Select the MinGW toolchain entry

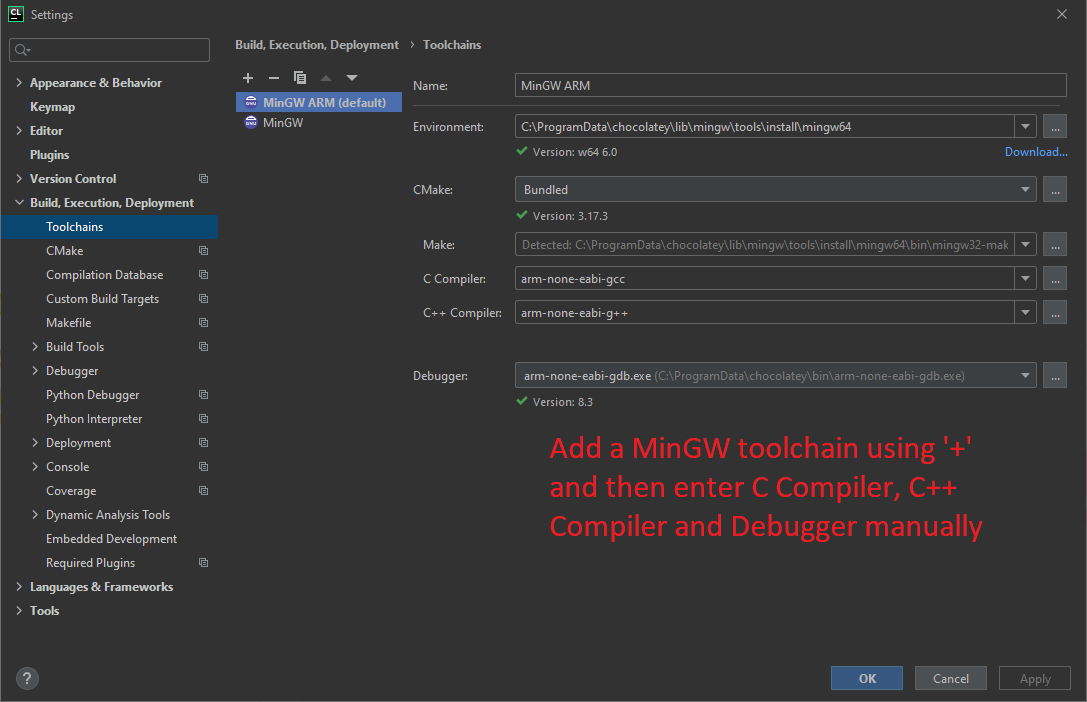click(319, 123)
